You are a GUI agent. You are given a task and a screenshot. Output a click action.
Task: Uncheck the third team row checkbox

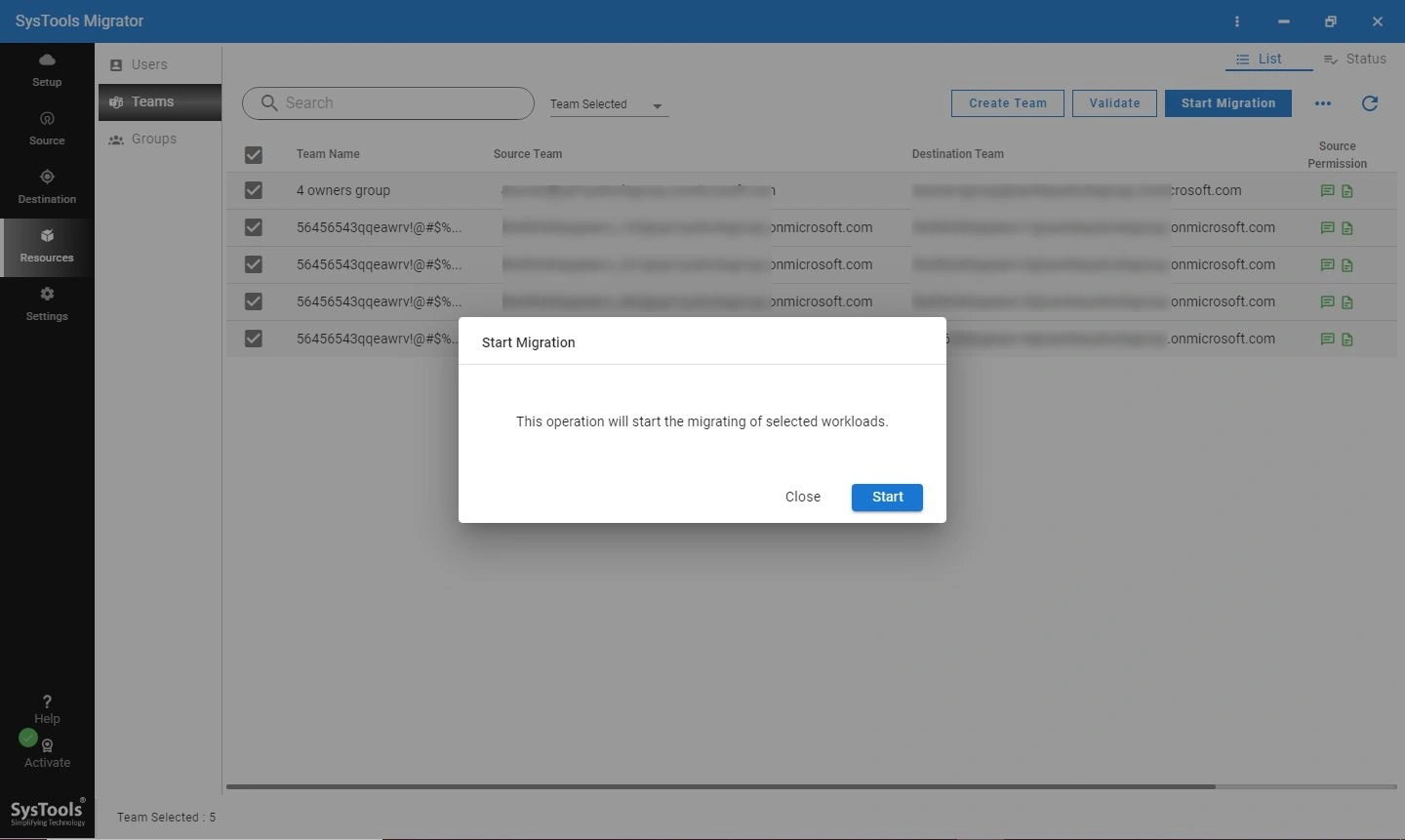(x=254, y=264)
